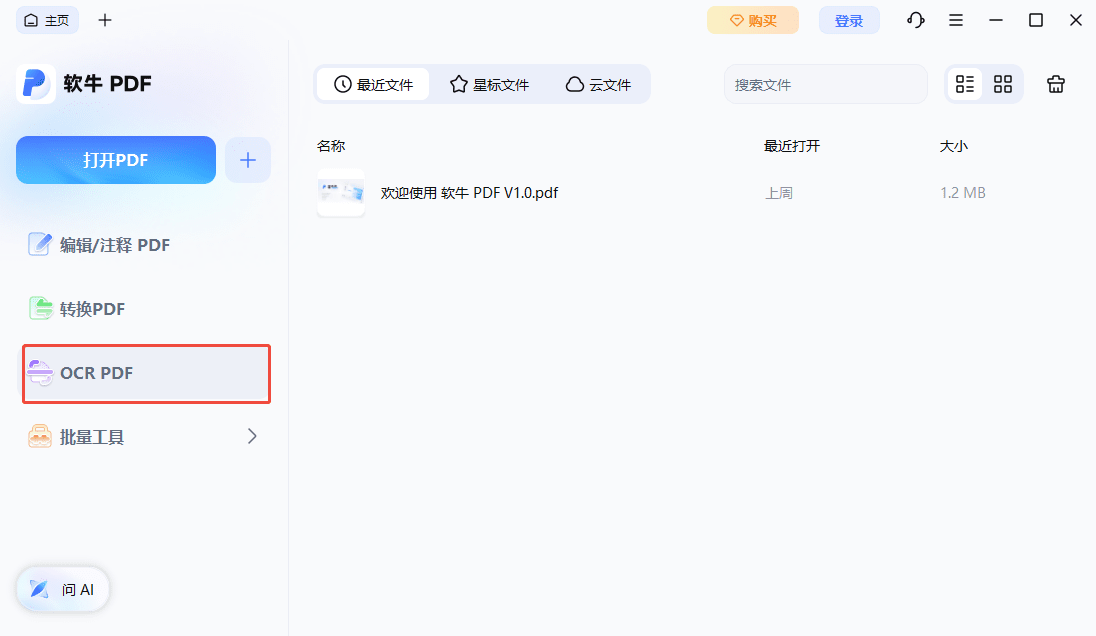Open the 问 AI assistant button

tap(63, 589)
